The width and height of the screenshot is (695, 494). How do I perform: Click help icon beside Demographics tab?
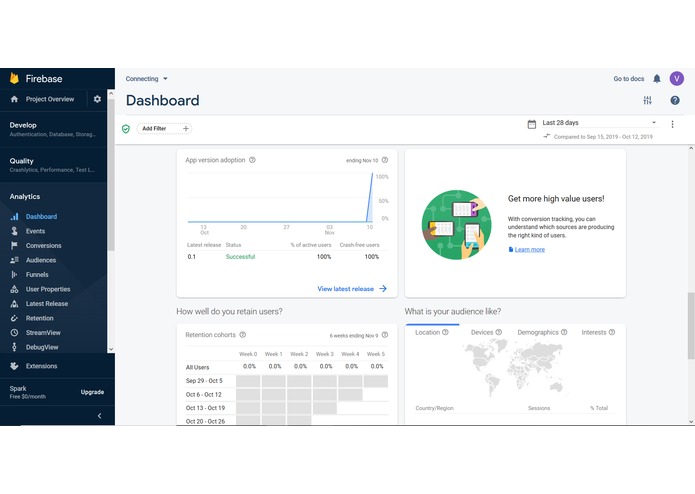click(564, 332)
